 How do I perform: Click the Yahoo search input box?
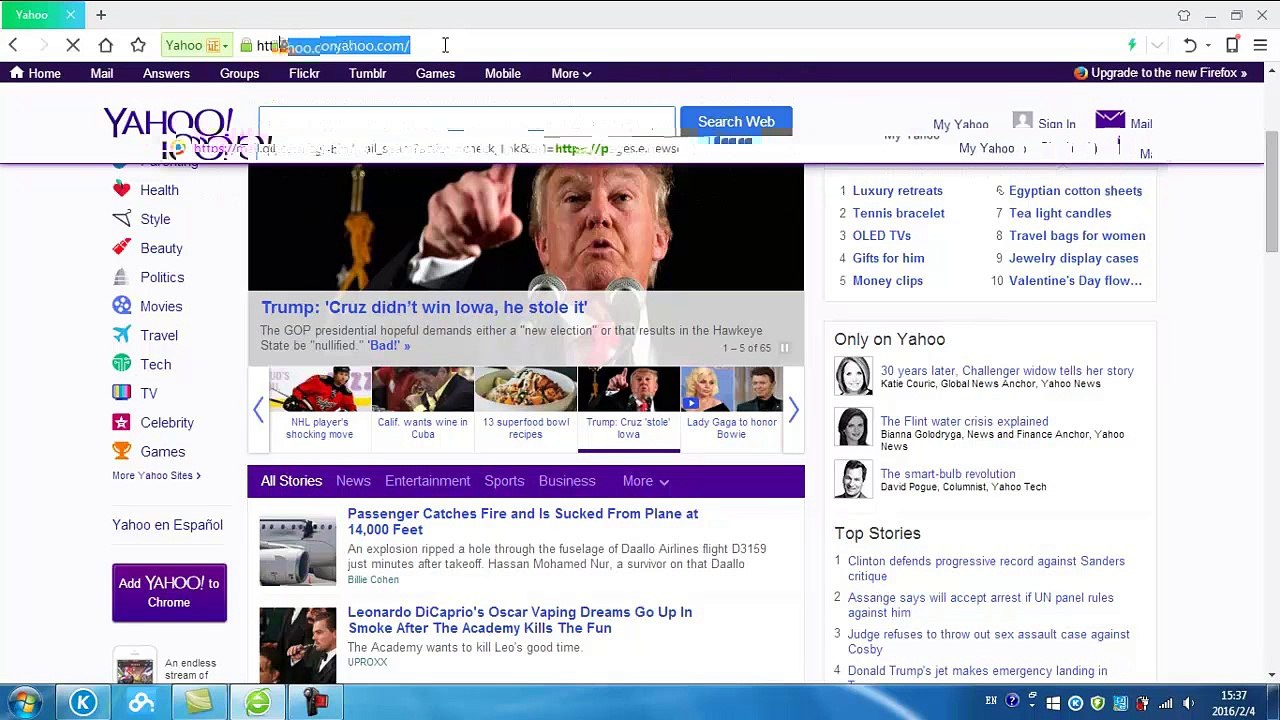pos(467,121)
